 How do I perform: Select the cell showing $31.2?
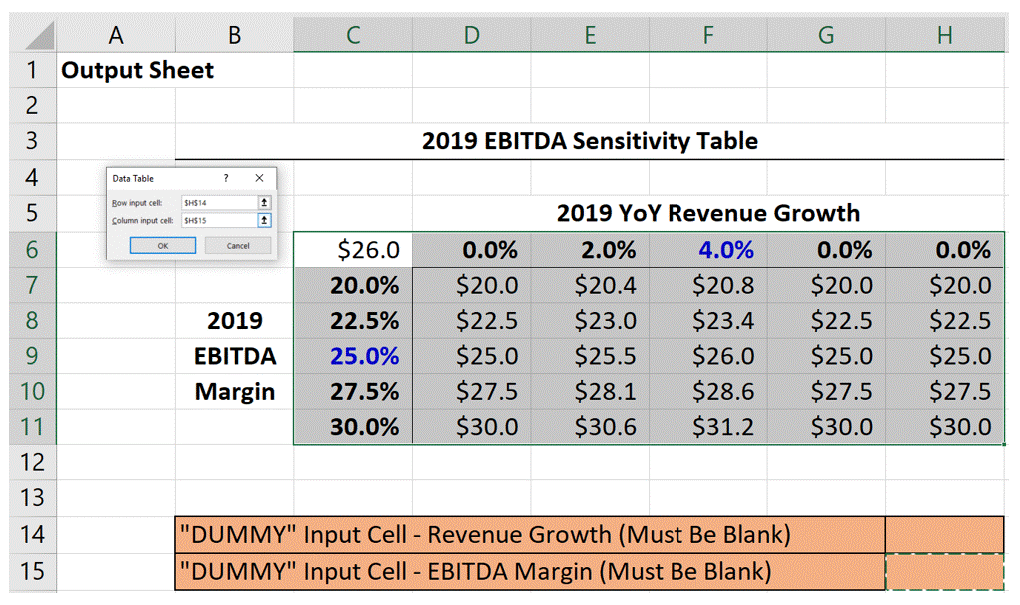pyautogui.click(x=707, y=427)
